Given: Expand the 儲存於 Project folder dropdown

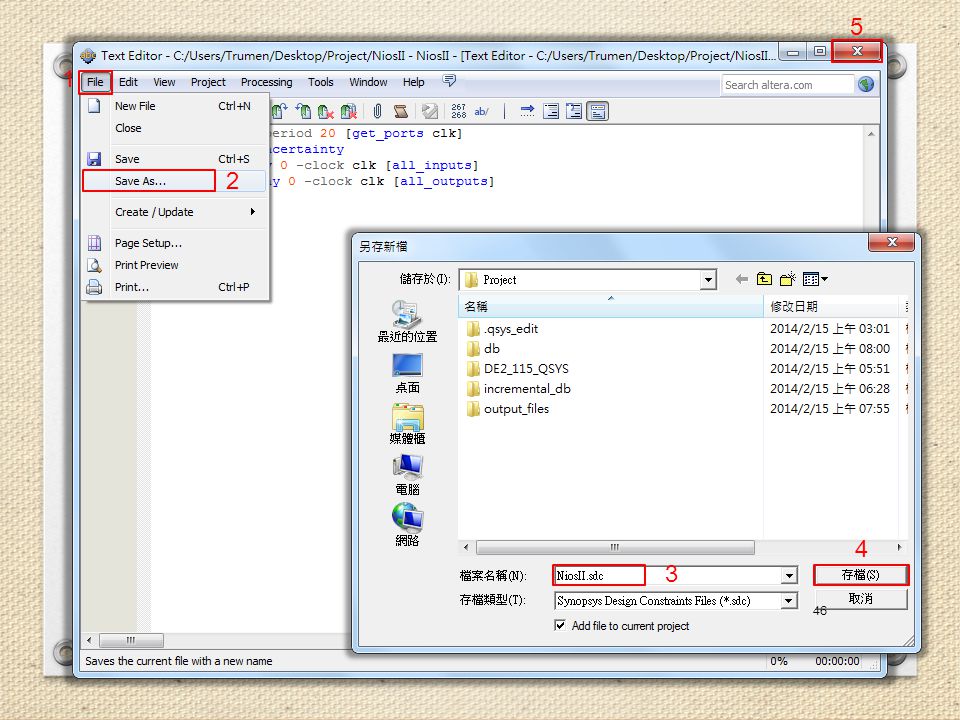Looking at the screenshot, I should pos(708,280).
